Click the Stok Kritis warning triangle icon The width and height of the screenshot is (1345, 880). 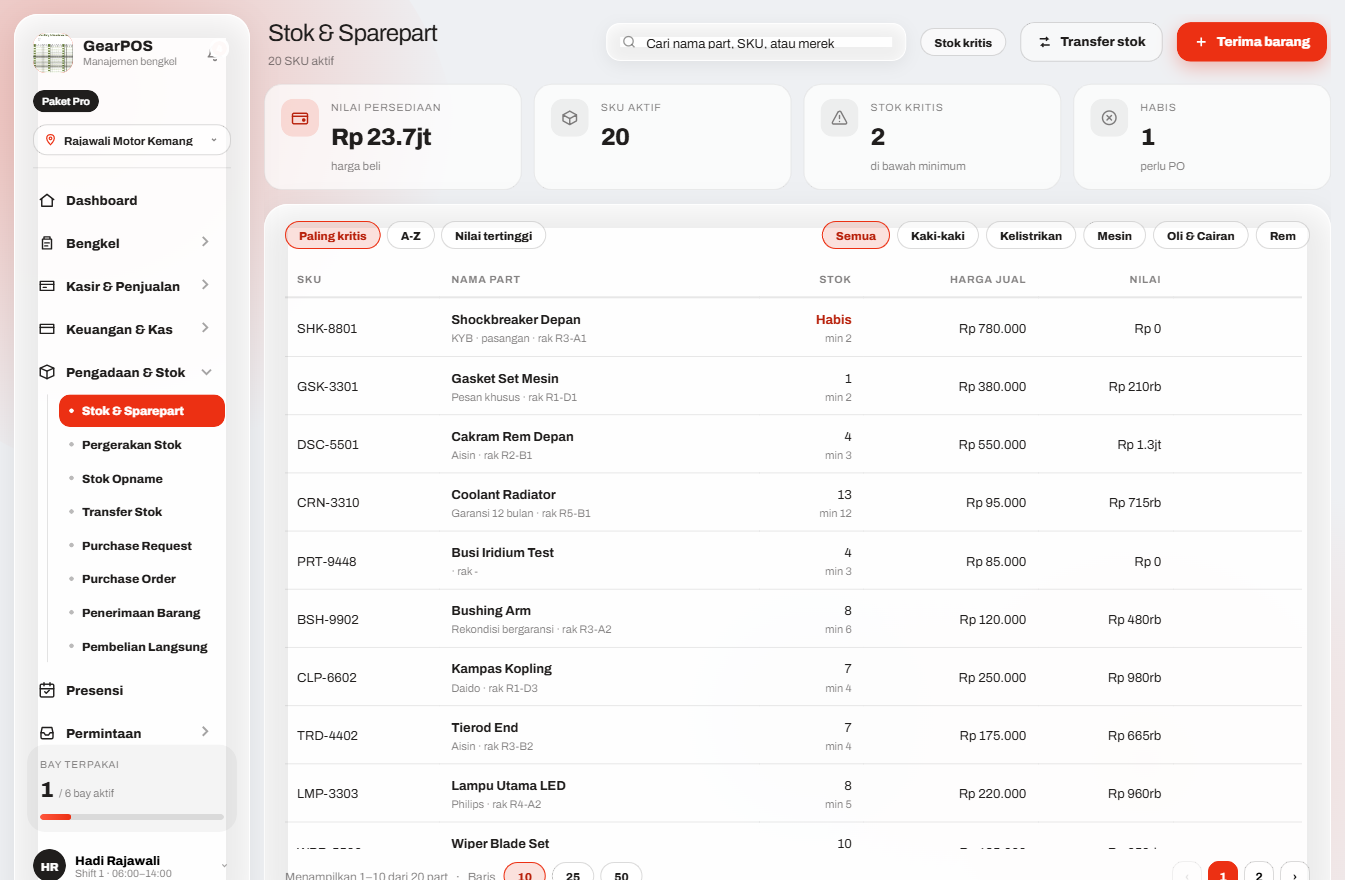tap(839, 118)
